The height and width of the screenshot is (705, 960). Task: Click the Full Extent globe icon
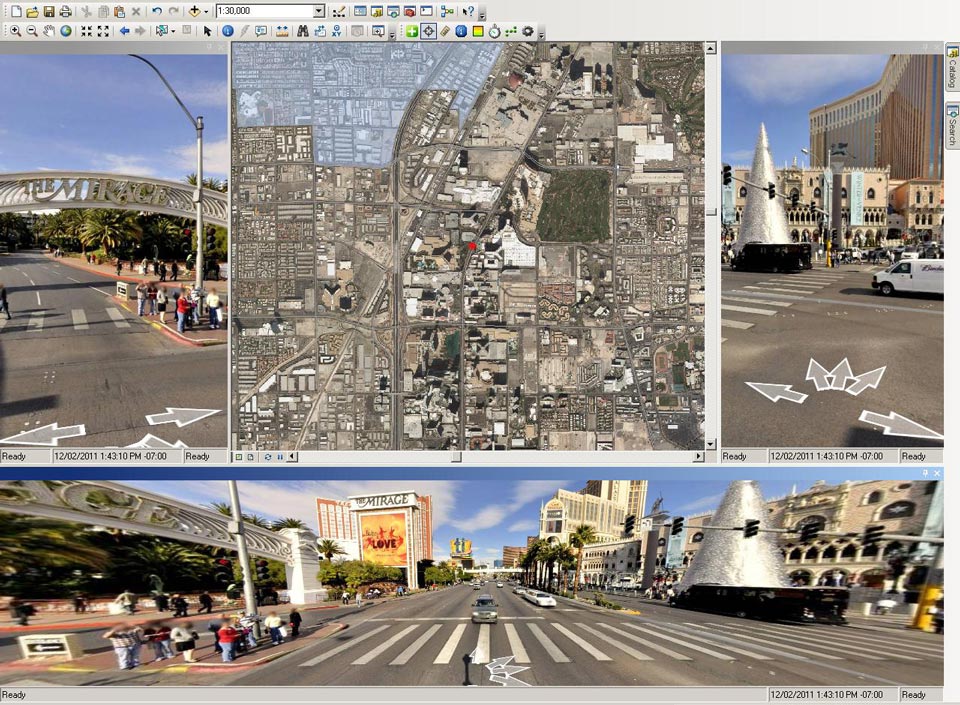coord(65,31)
